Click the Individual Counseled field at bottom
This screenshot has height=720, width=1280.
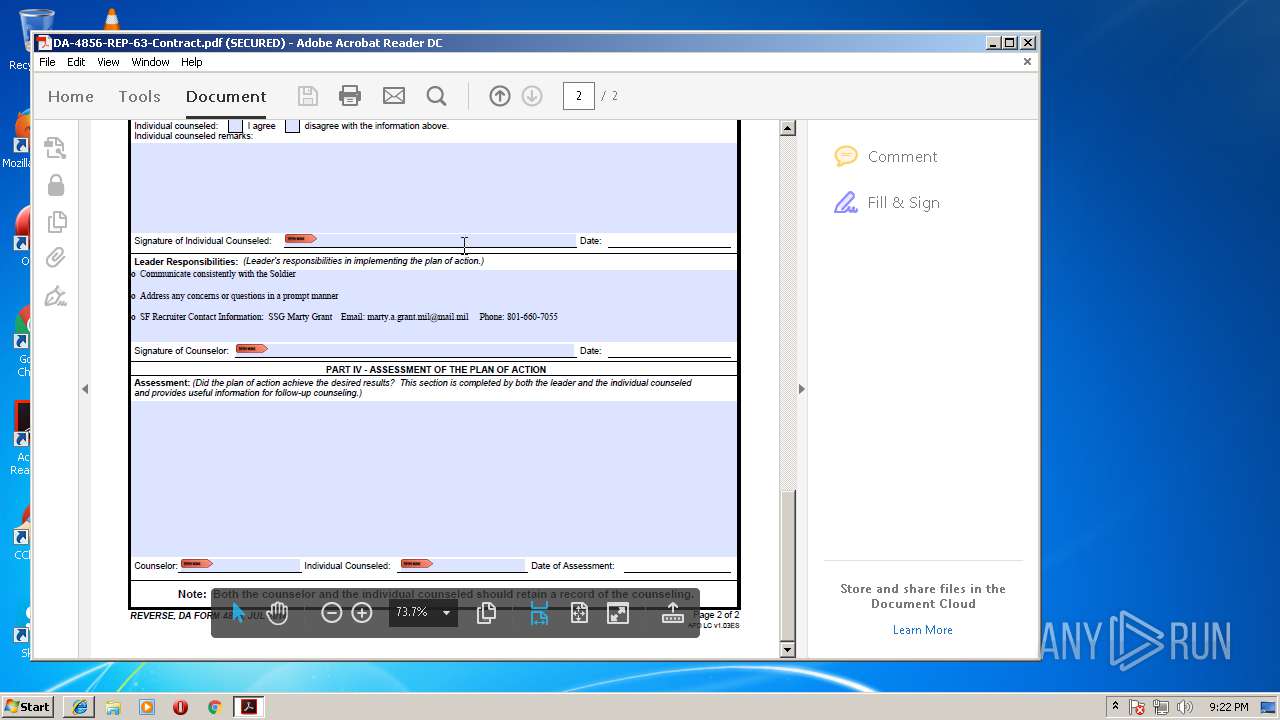462,565
